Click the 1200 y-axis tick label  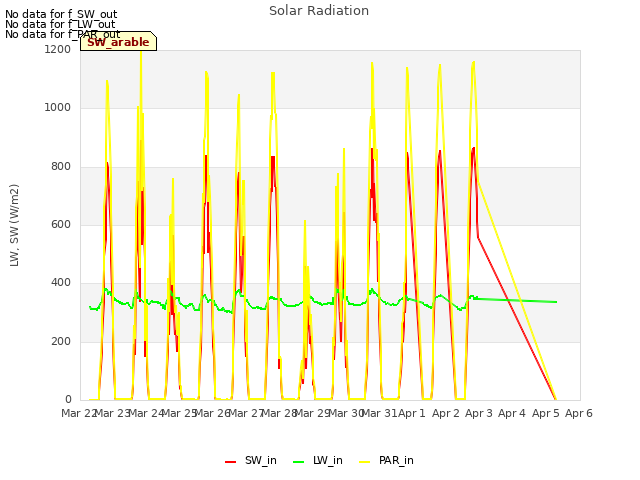pos(58,49)
